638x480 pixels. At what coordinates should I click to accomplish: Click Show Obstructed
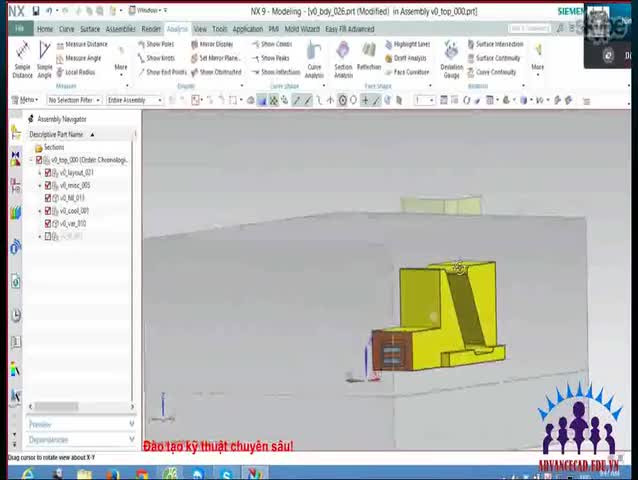tap(216, 72)
